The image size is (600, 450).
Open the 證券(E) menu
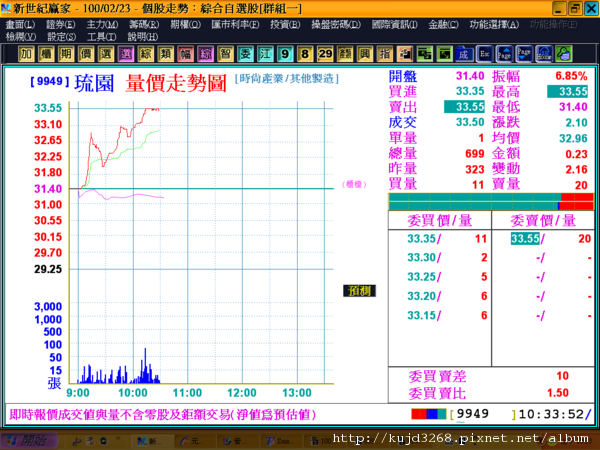(x=60, y=24)
